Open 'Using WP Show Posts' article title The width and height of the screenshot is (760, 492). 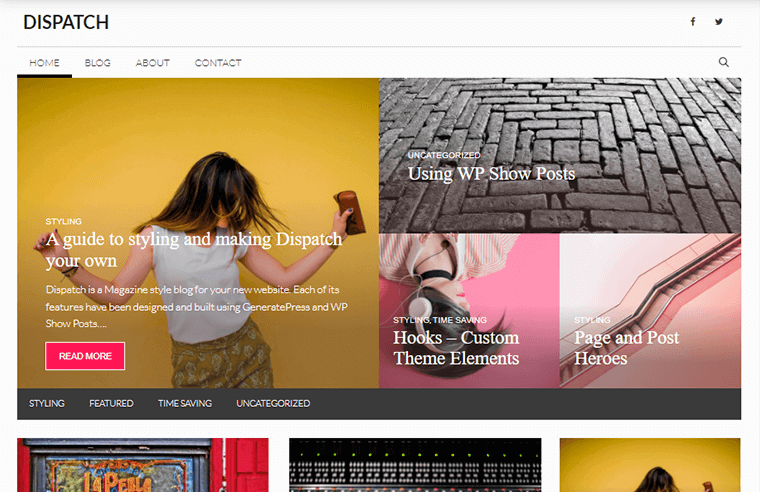[x=491, y=174]
